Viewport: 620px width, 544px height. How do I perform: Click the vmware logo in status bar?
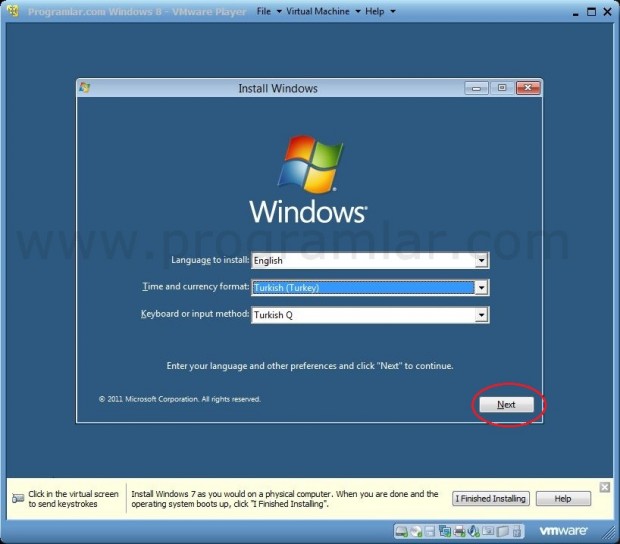pyautogui.click(x=563, y=531)
